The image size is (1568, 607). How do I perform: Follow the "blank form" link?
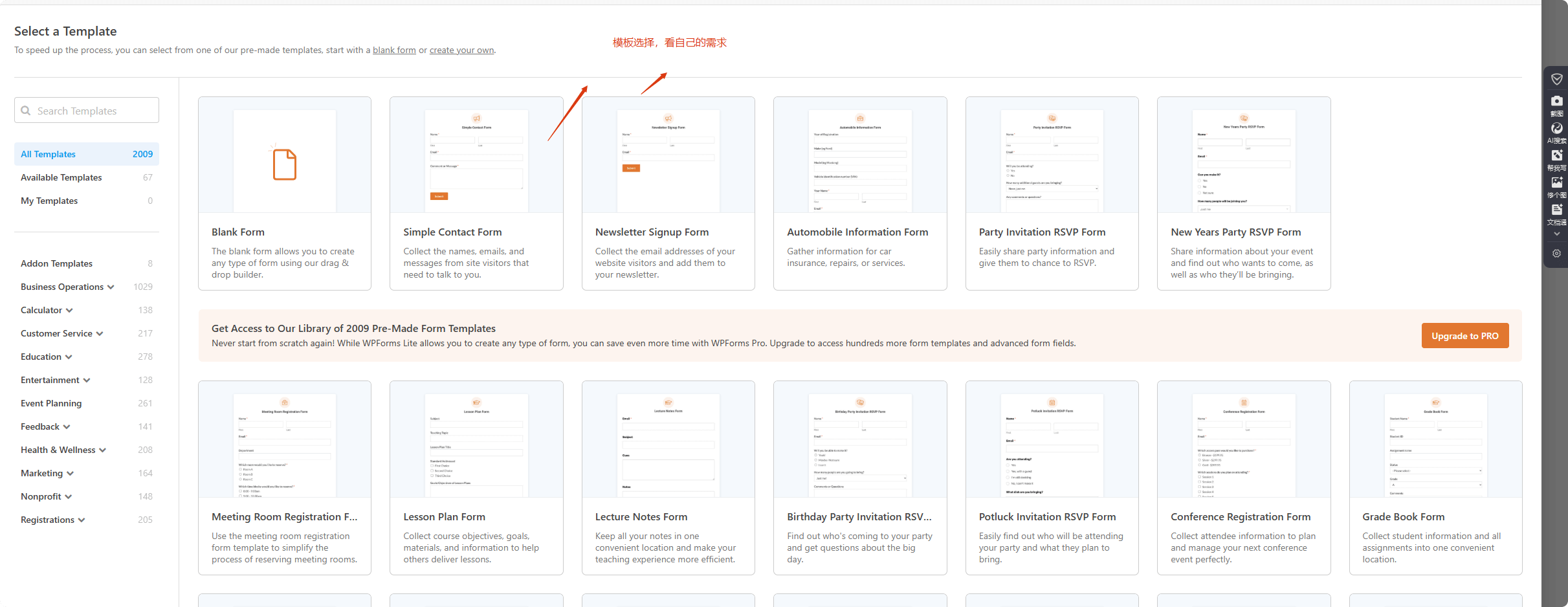pyautogui.click(x=394, y=50)
